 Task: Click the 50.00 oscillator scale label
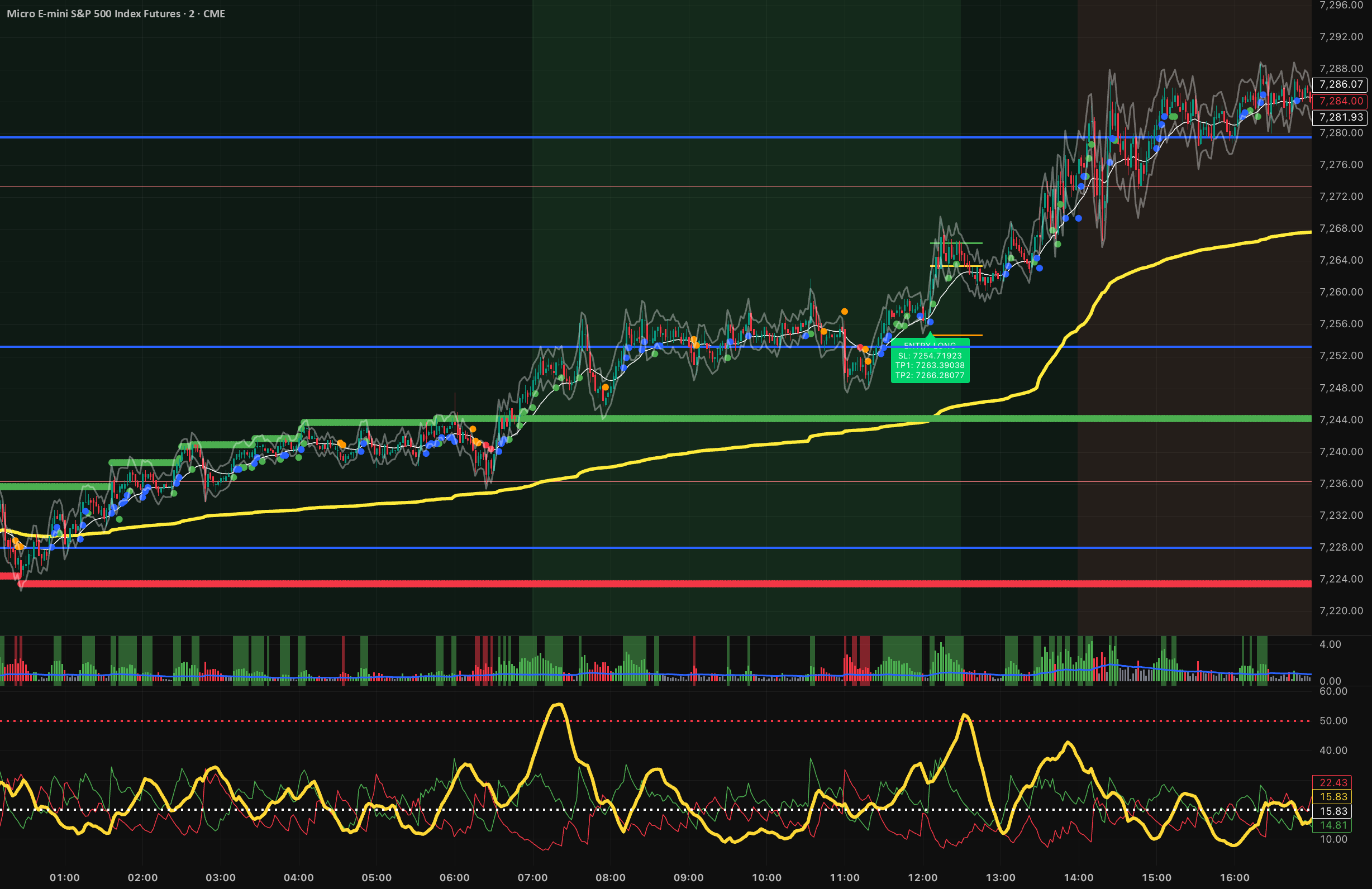[1333, 721]
